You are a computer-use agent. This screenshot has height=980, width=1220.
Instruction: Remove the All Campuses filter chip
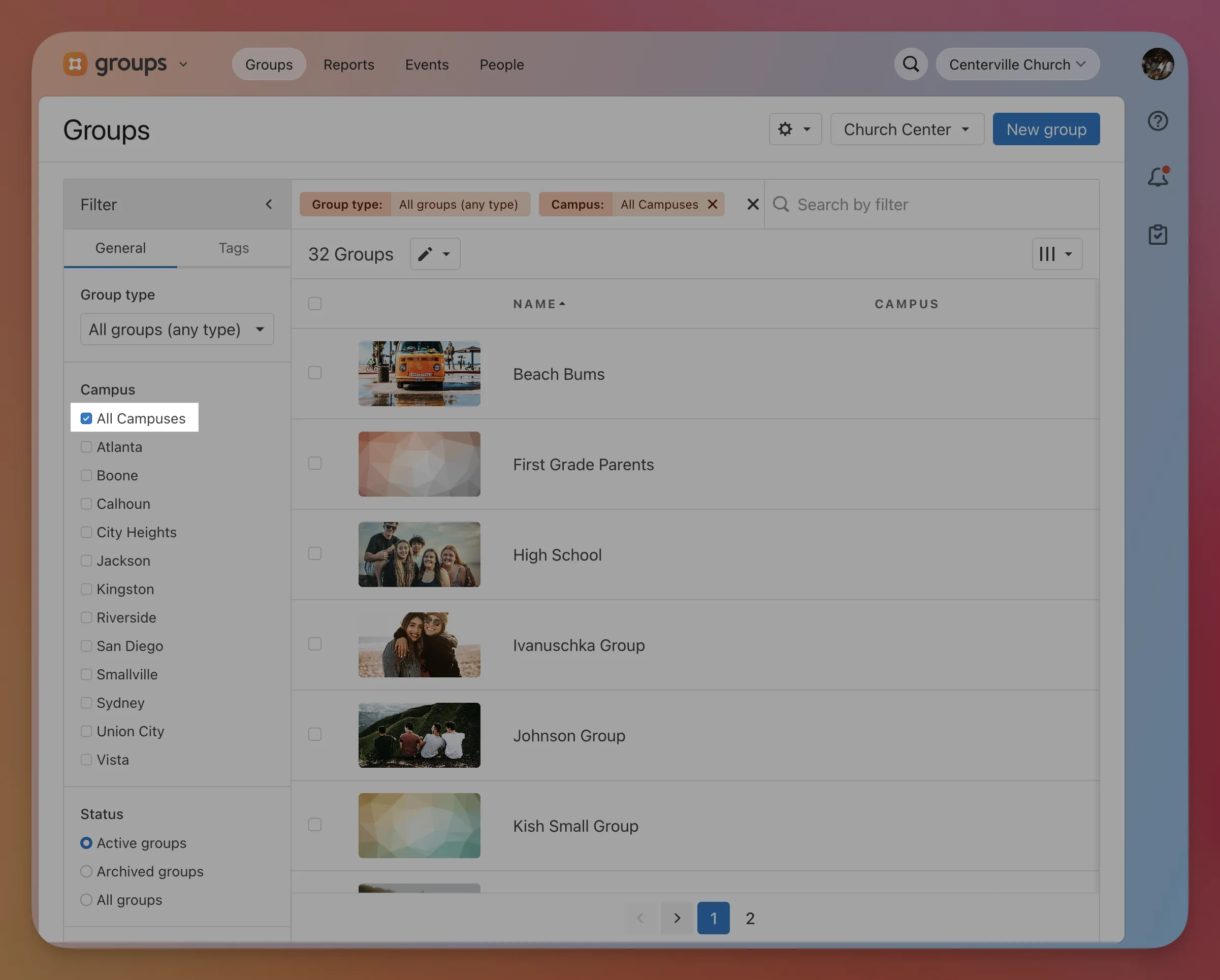[713, 204]
